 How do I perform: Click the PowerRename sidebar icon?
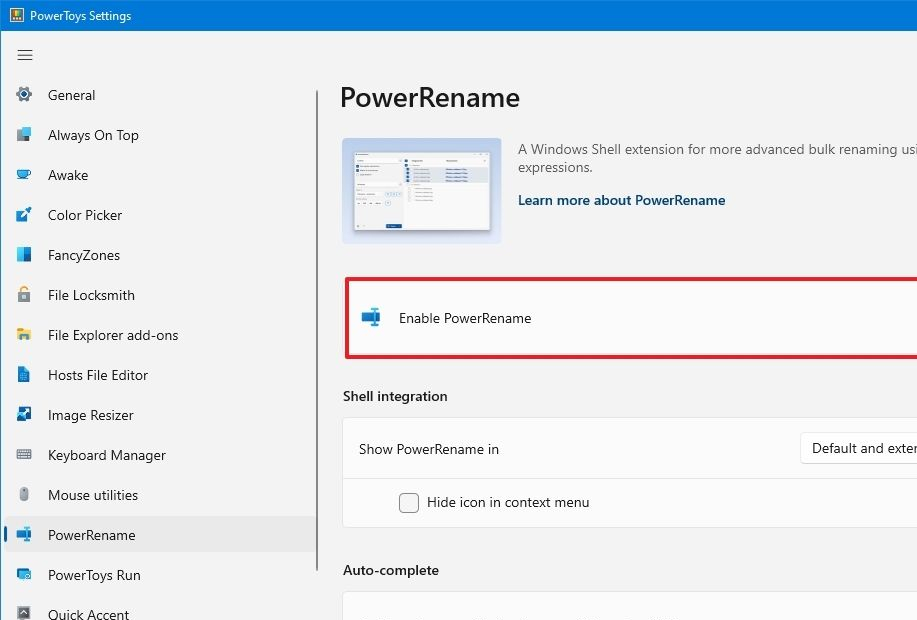click(24, 534)
